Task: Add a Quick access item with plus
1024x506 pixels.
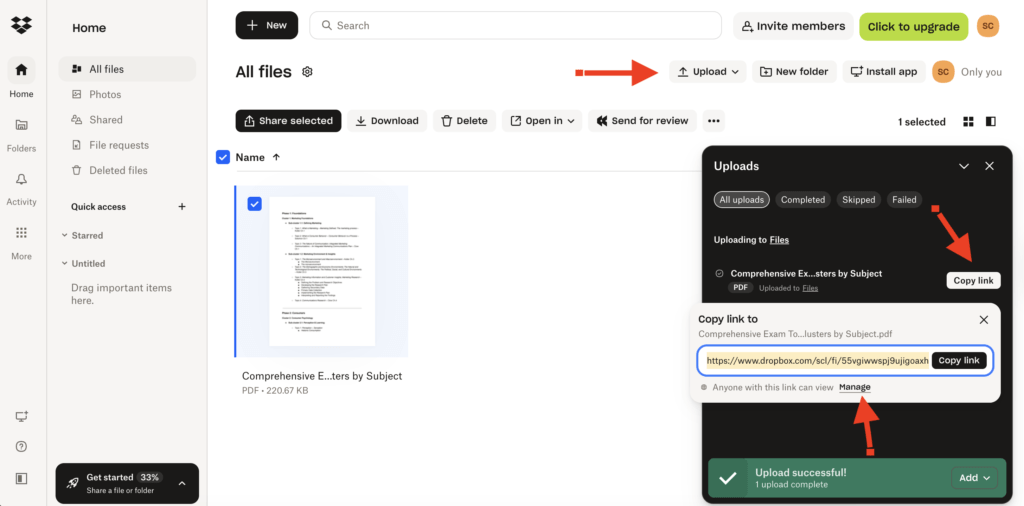Action: pos(182,207)
